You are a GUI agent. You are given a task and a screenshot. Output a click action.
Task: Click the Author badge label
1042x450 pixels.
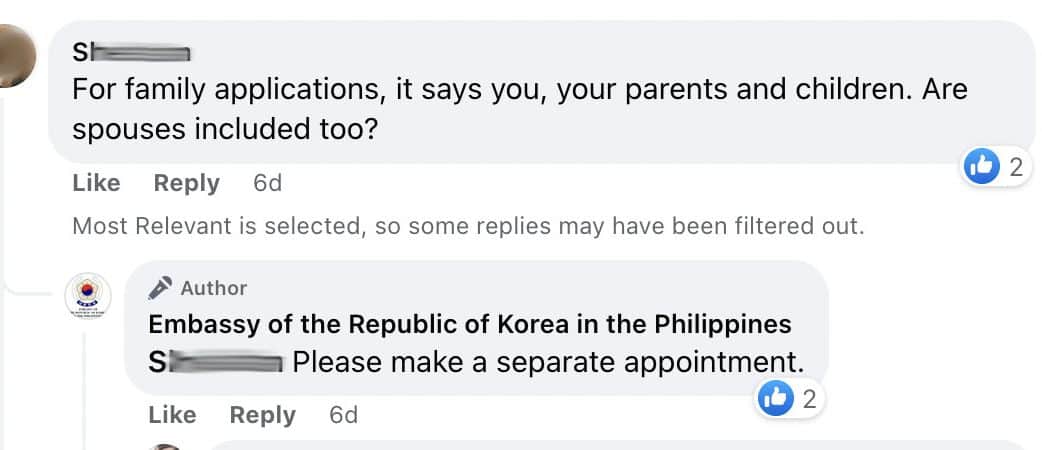tap(213, 288)
